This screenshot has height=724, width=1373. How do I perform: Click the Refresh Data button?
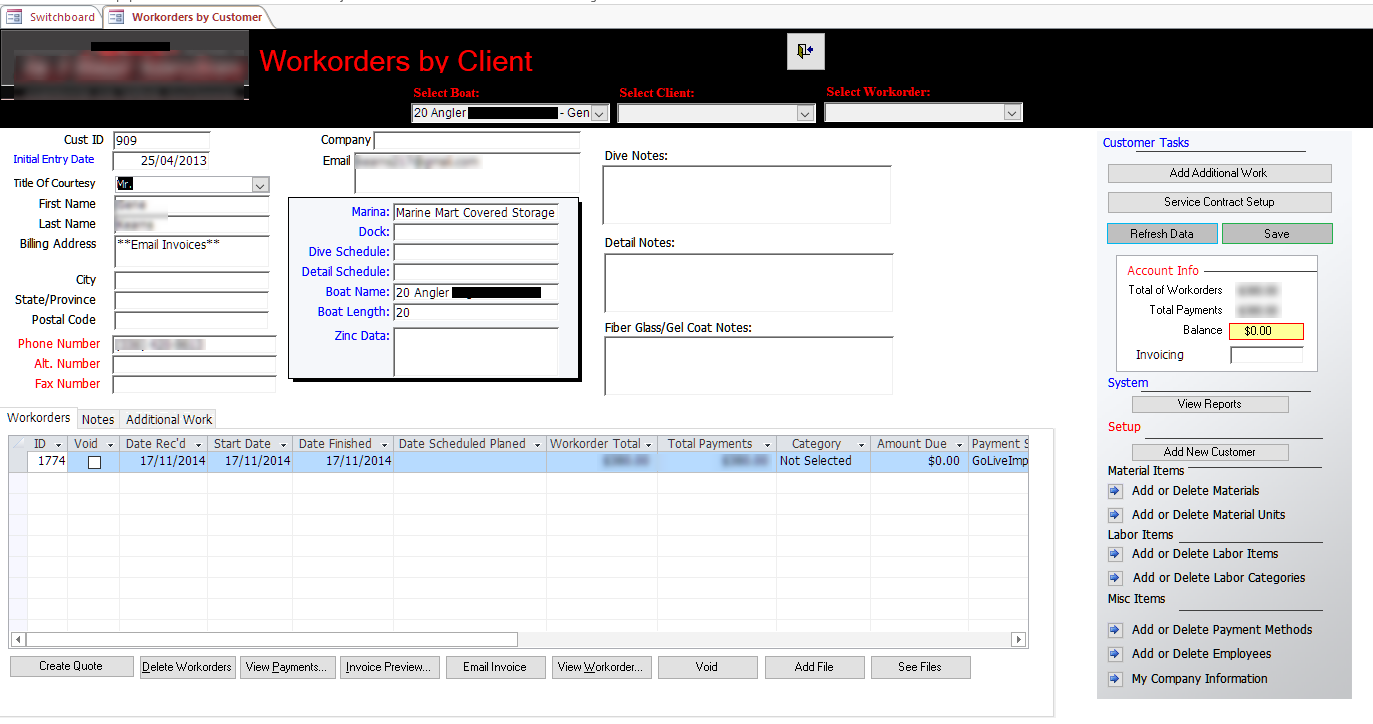[x=1162, y=234]
